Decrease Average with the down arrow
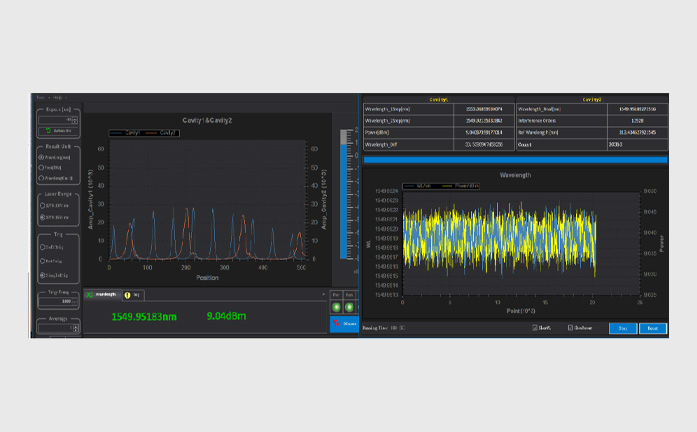697x432 pixels. click(x=76, y=330)
